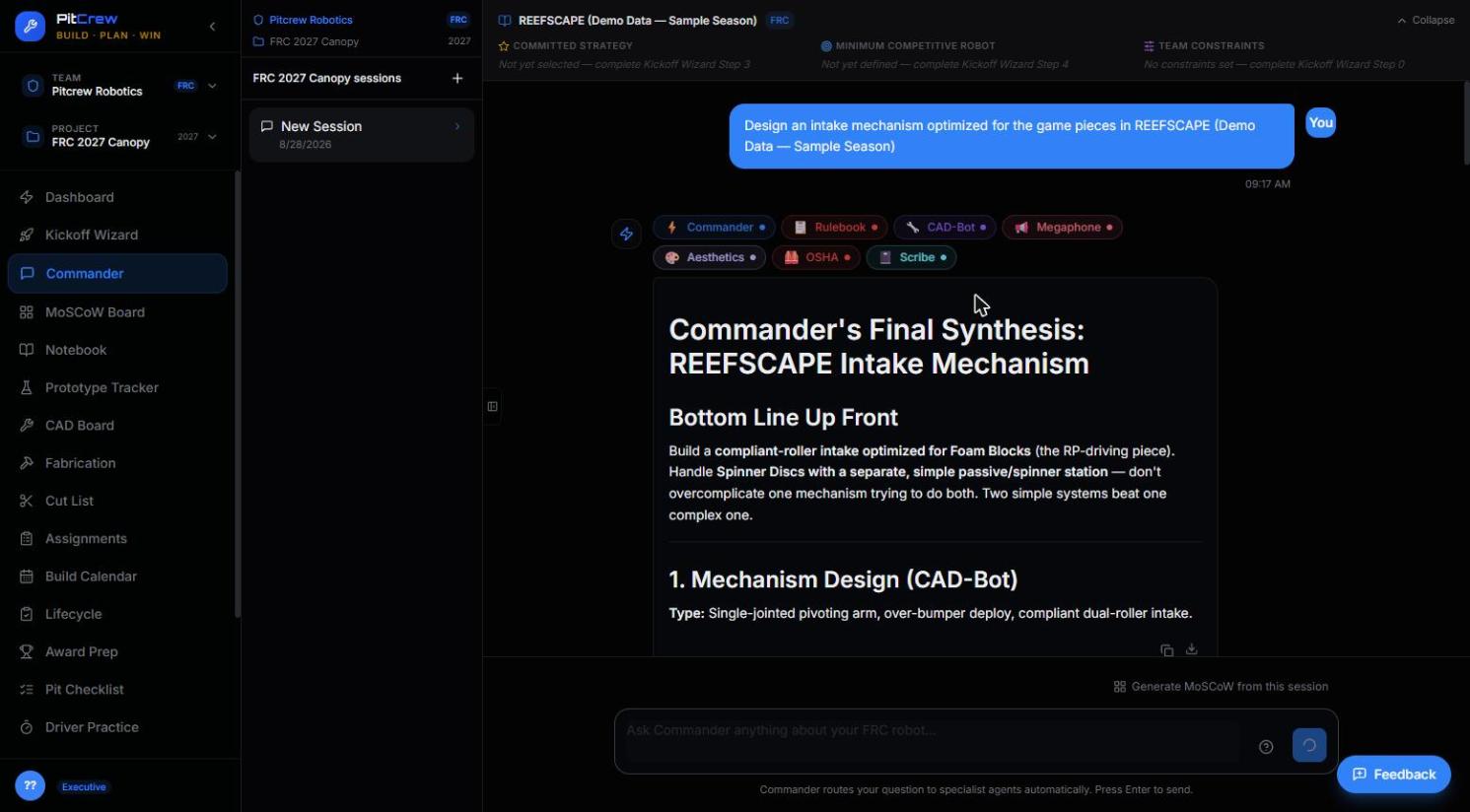Copy the Commander response

click(1167, 650)
